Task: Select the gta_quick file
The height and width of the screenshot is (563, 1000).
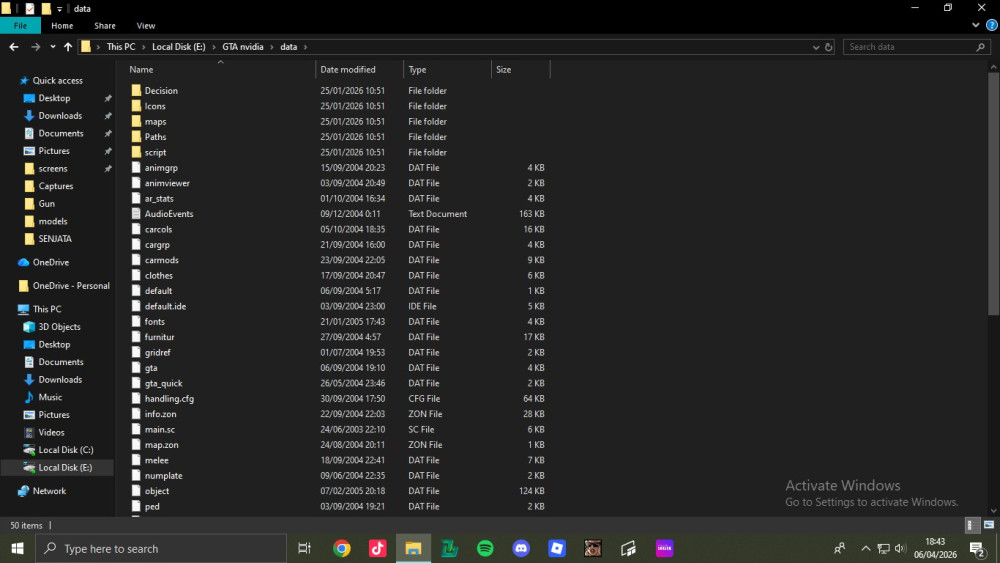Action: [163, 383]
